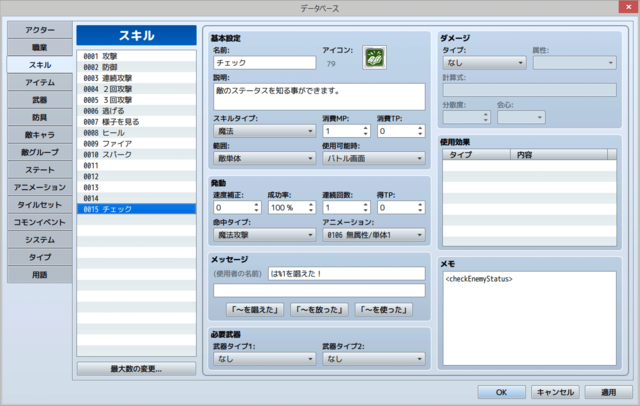Click the 名前 field containing チェック
640x406 pixels.
[264, 63]
